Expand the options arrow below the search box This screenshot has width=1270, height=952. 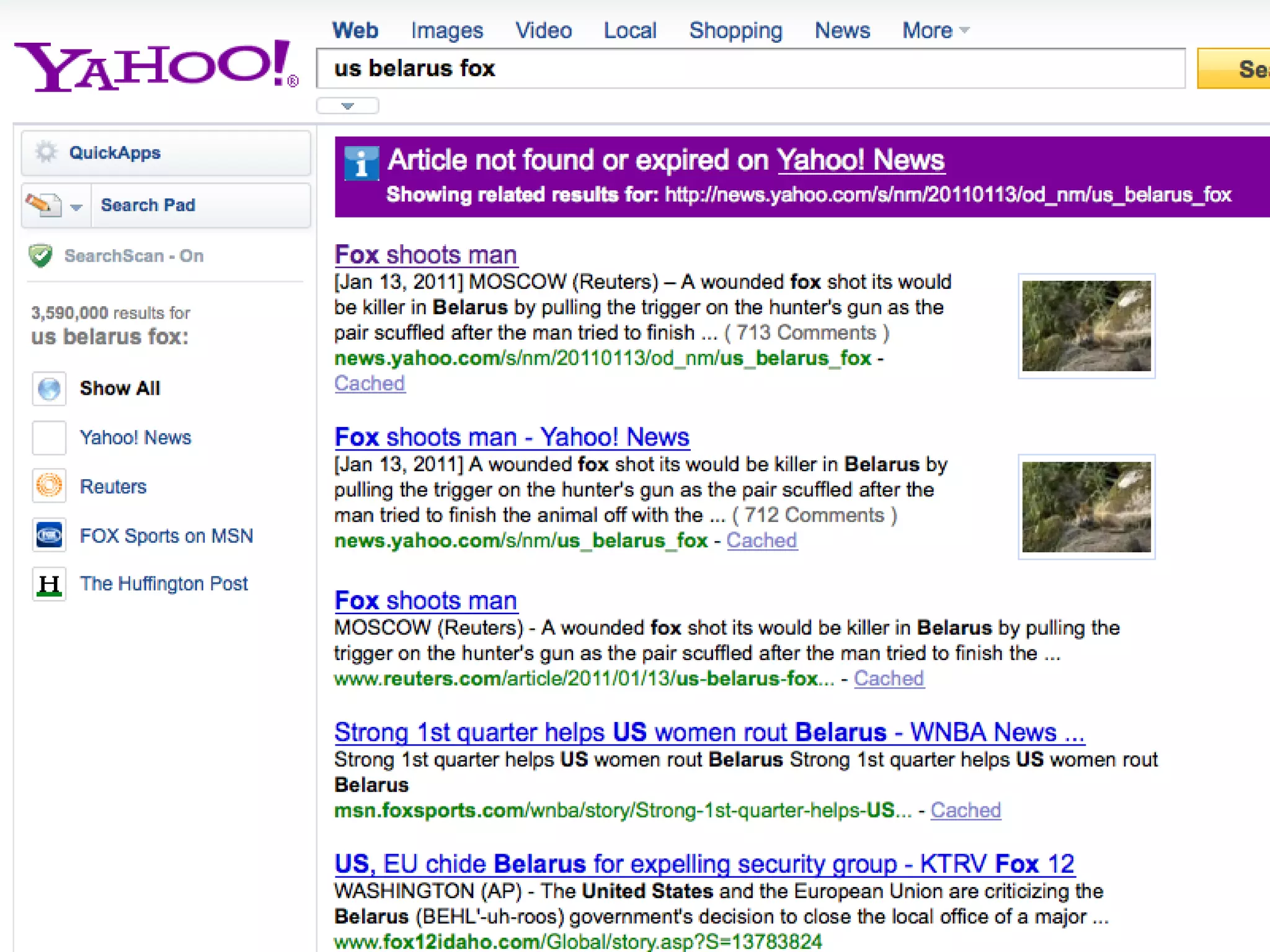pyautogui.click(x=347, y=106)
